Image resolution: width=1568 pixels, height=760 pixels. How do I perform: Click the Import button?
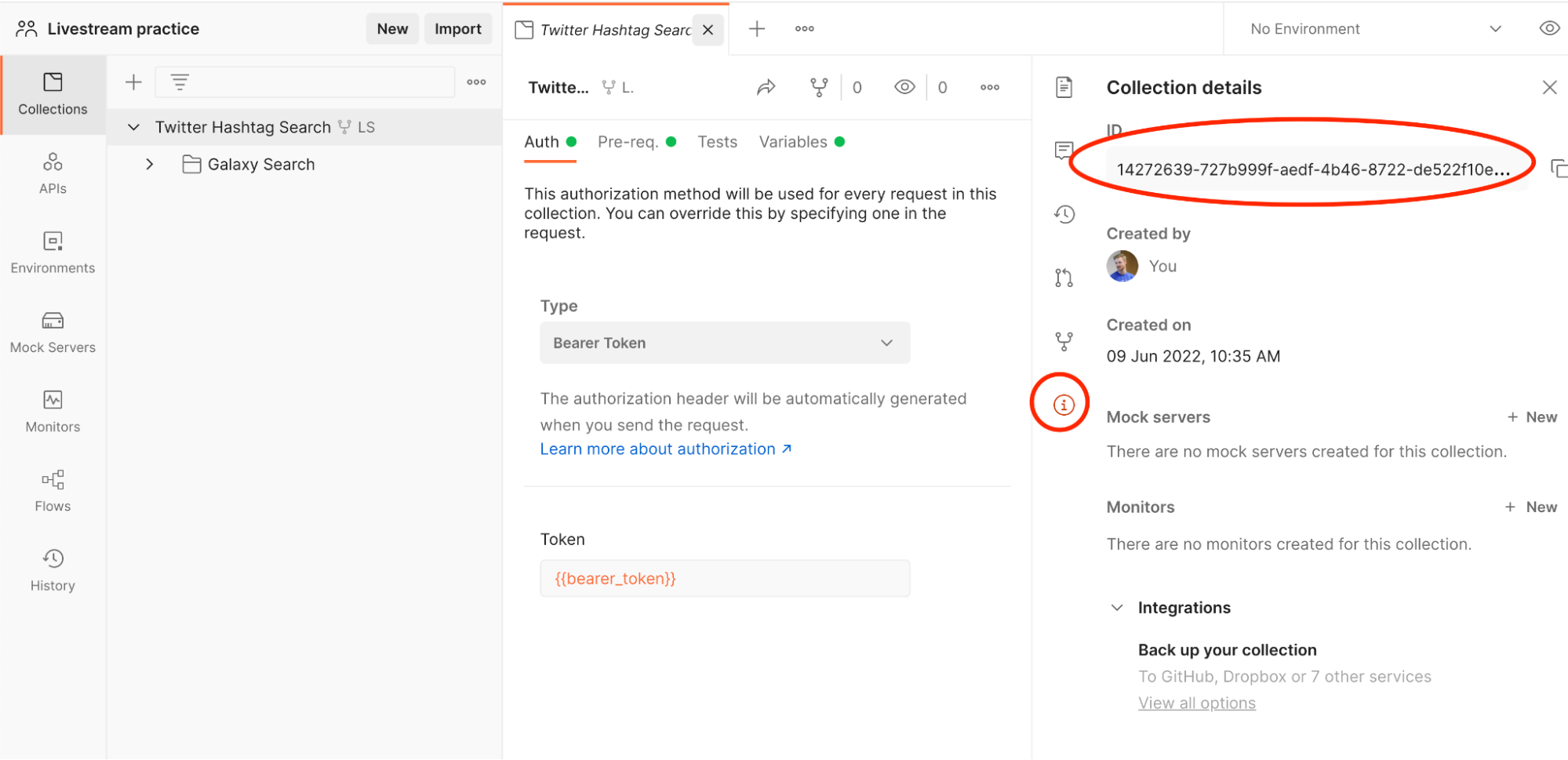click(458, 29)
